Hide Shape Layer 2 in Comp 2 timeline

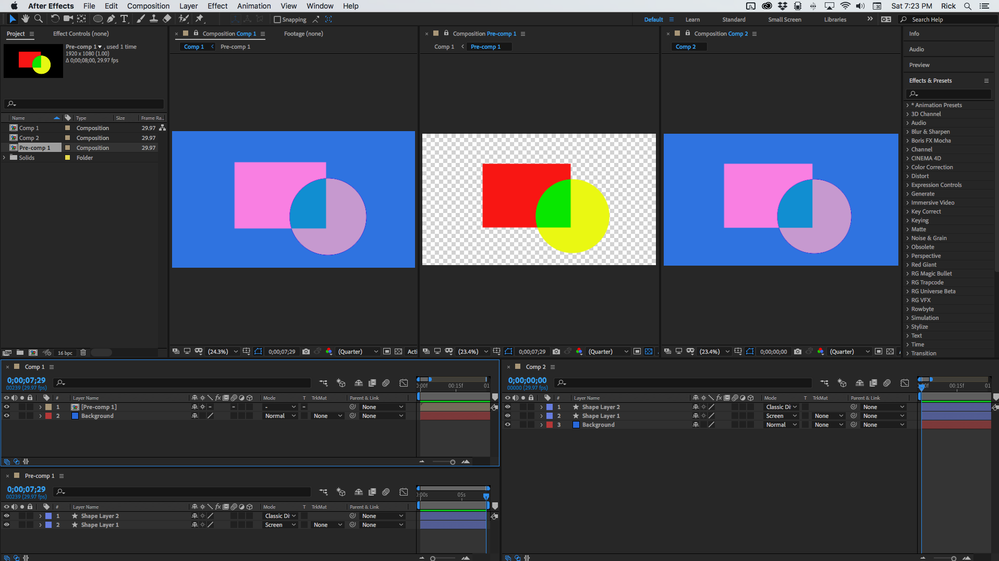pyautogui.click(x=507, y=407)
